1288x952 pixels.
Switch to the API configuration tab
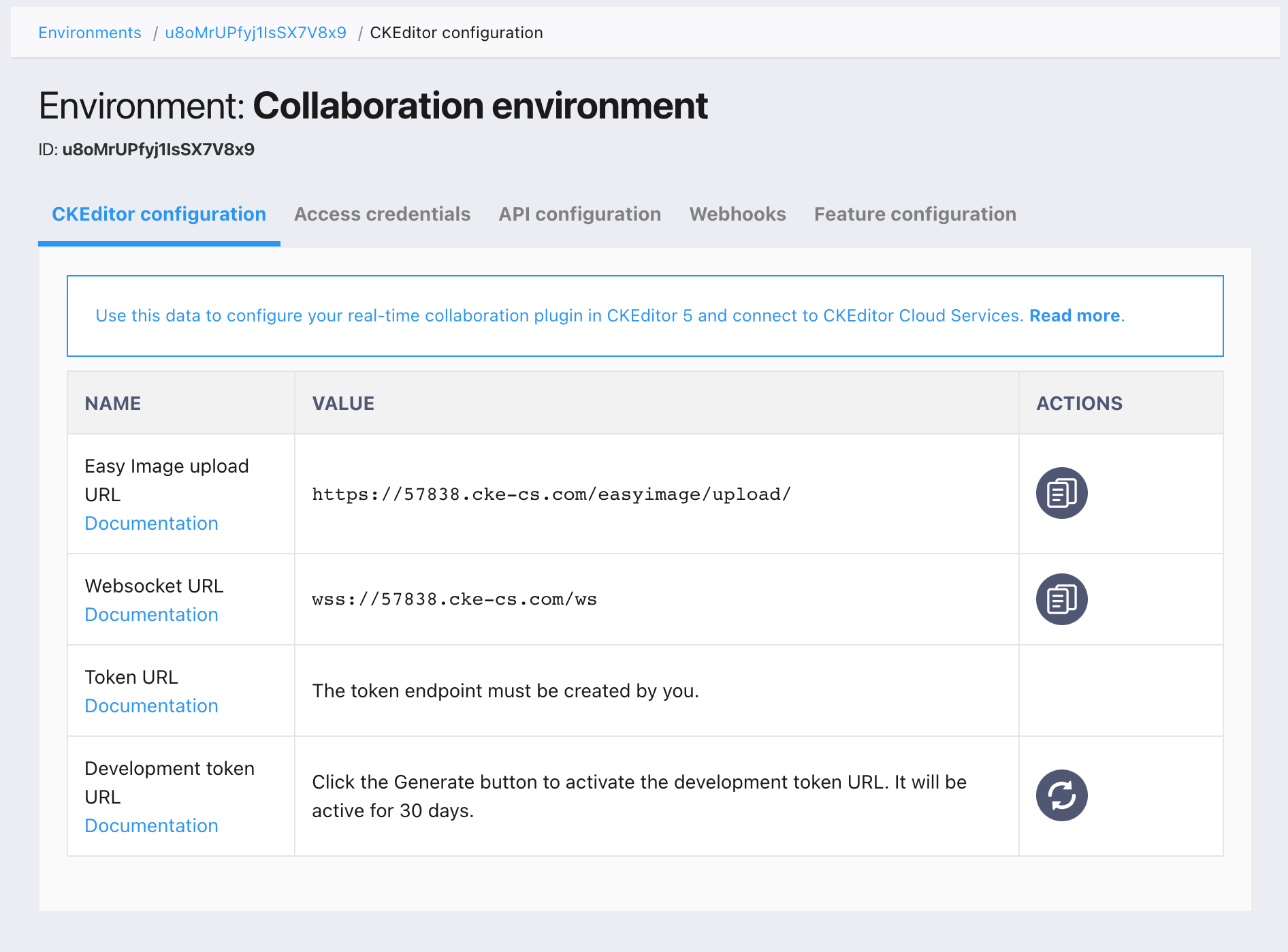(579, 214)
